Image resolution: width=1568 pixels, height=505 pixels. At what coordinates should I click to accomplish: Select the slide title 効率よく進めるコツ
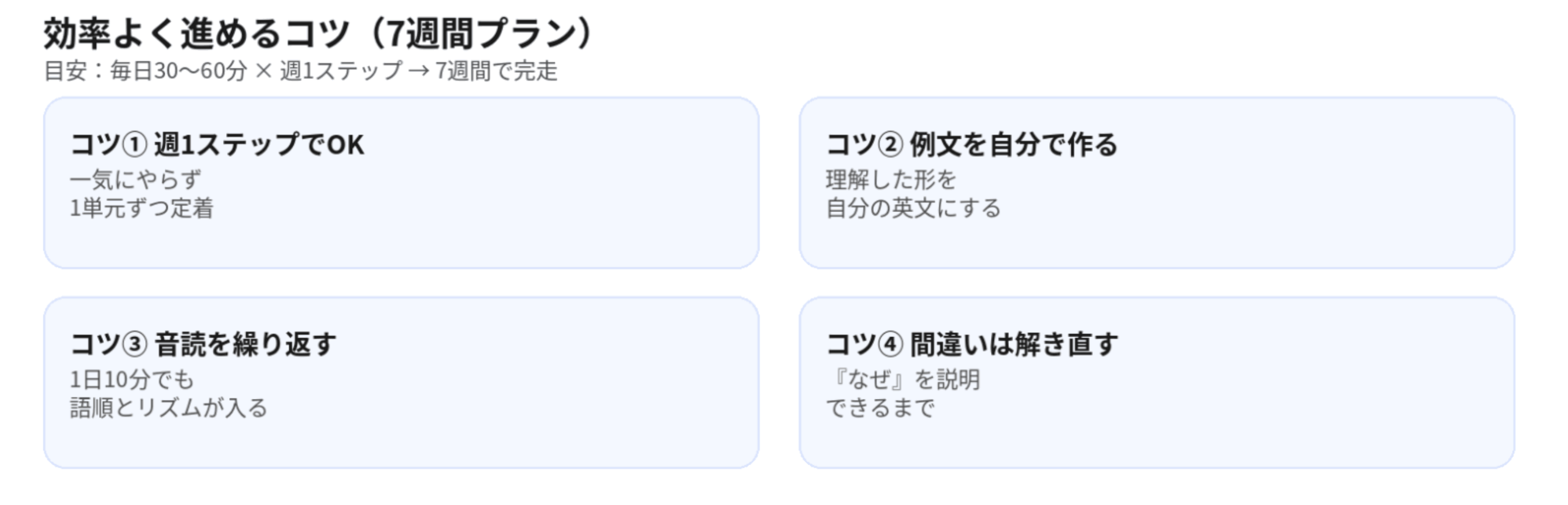coord(196,34)
